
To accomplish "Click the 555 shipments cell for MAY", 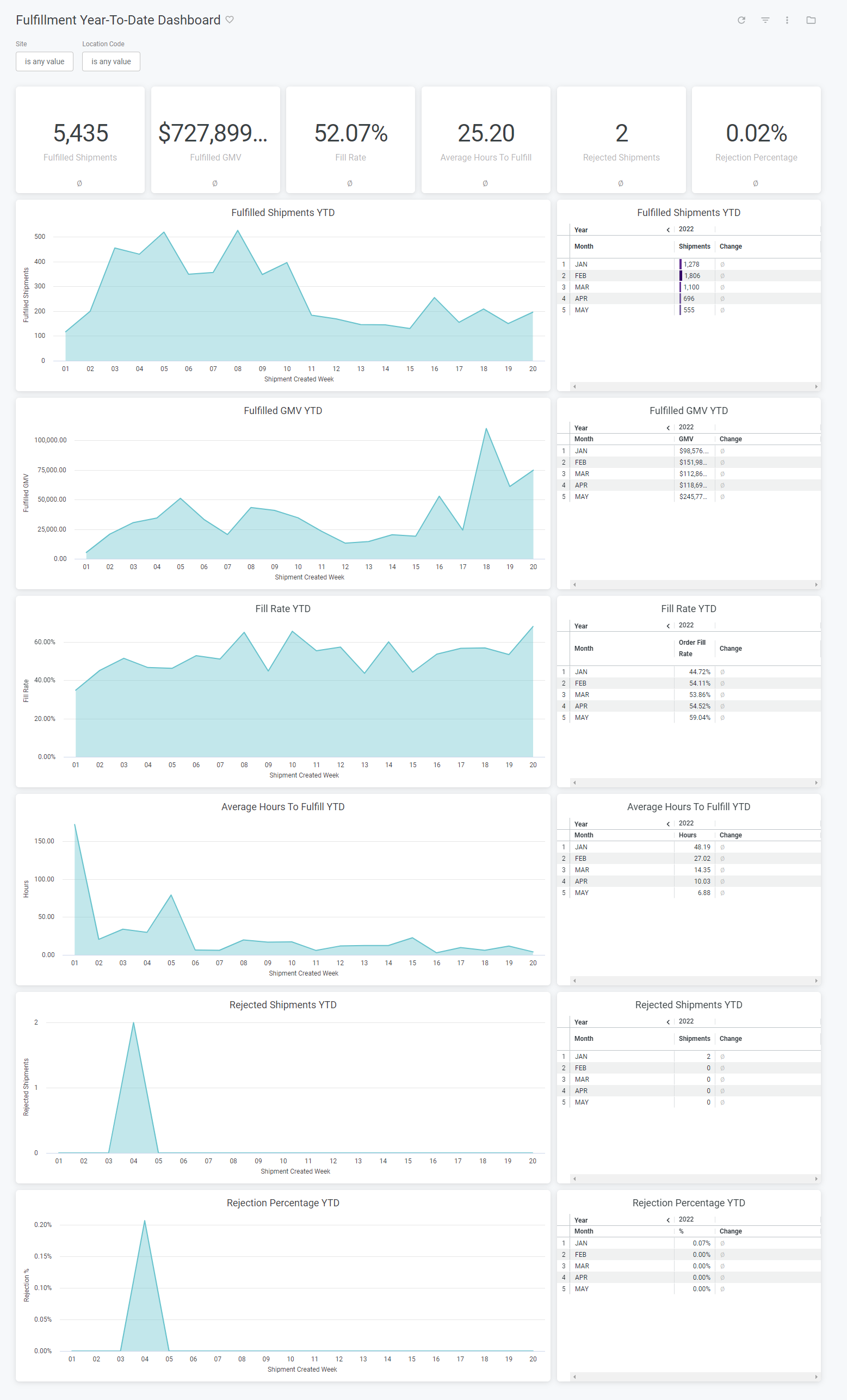I will click(x=694, y=310).
